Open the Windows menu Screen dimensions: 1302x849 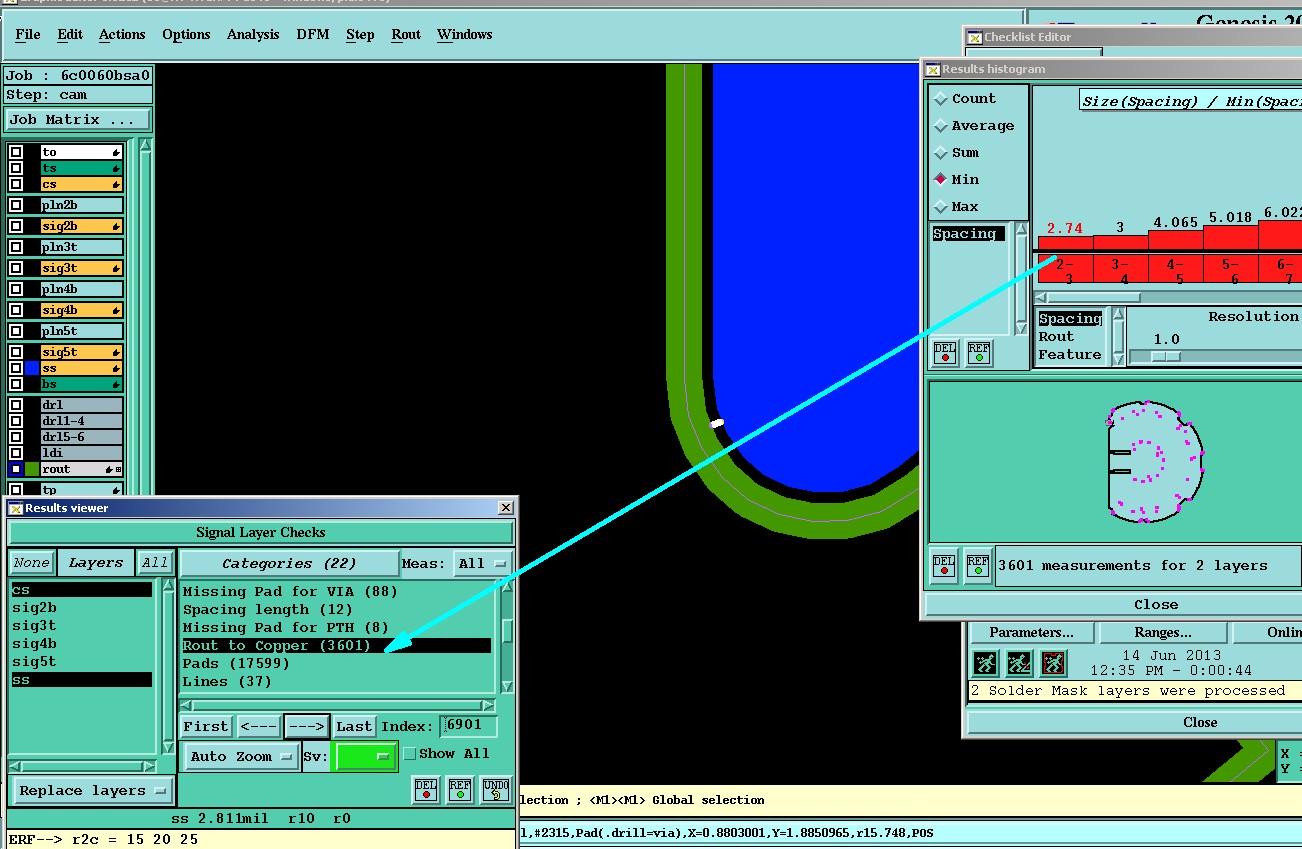465,34
